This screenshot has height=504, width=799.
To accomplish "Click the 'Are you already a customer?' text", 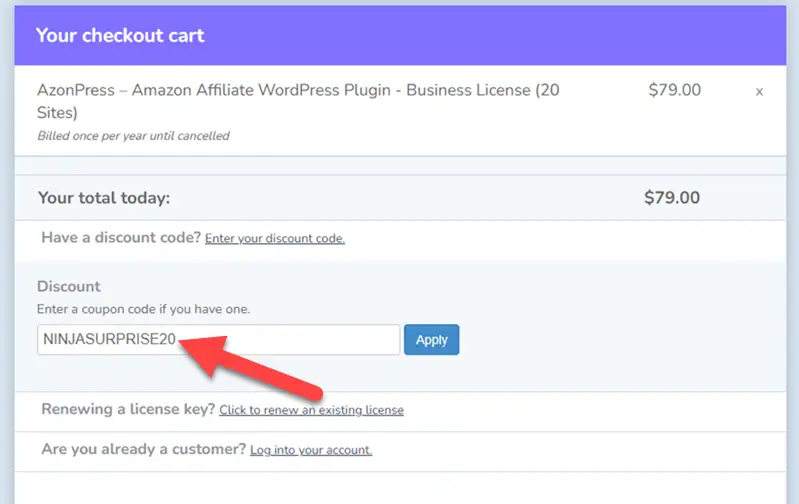I will pyautogui.click(x=144, y=449).
